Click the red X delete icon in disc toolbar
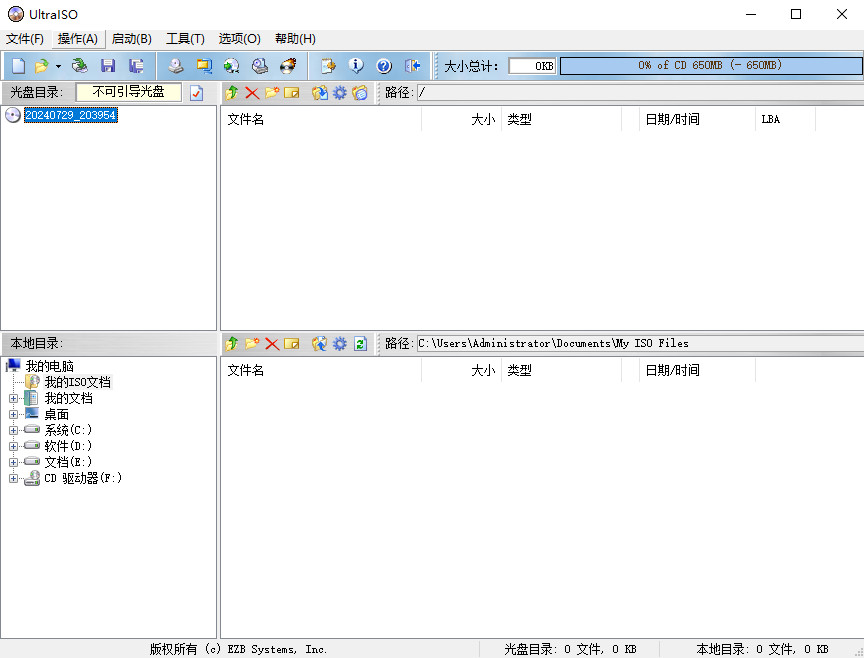The width and height of the screenshot is (864, 658). (250, 93)
